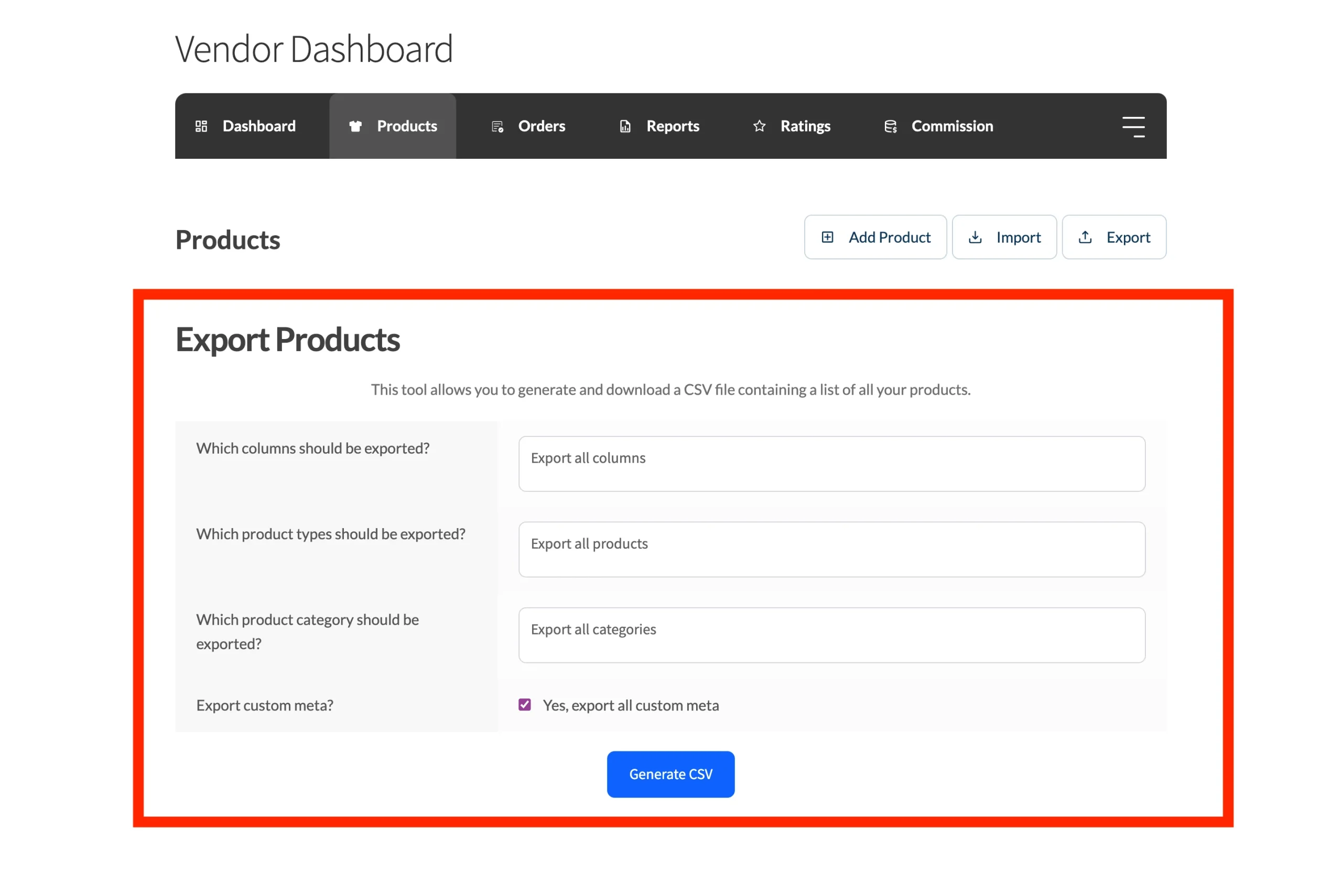
Task: Click the Commission coins icon
Action: coord(891,126)
